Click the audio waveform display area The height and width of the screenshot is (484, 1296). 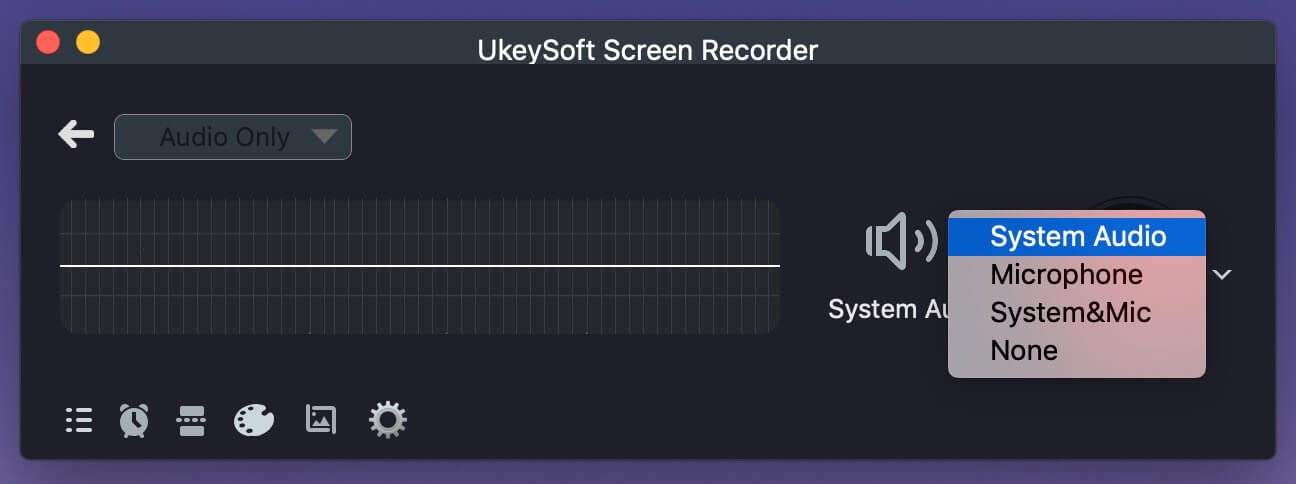419,266
